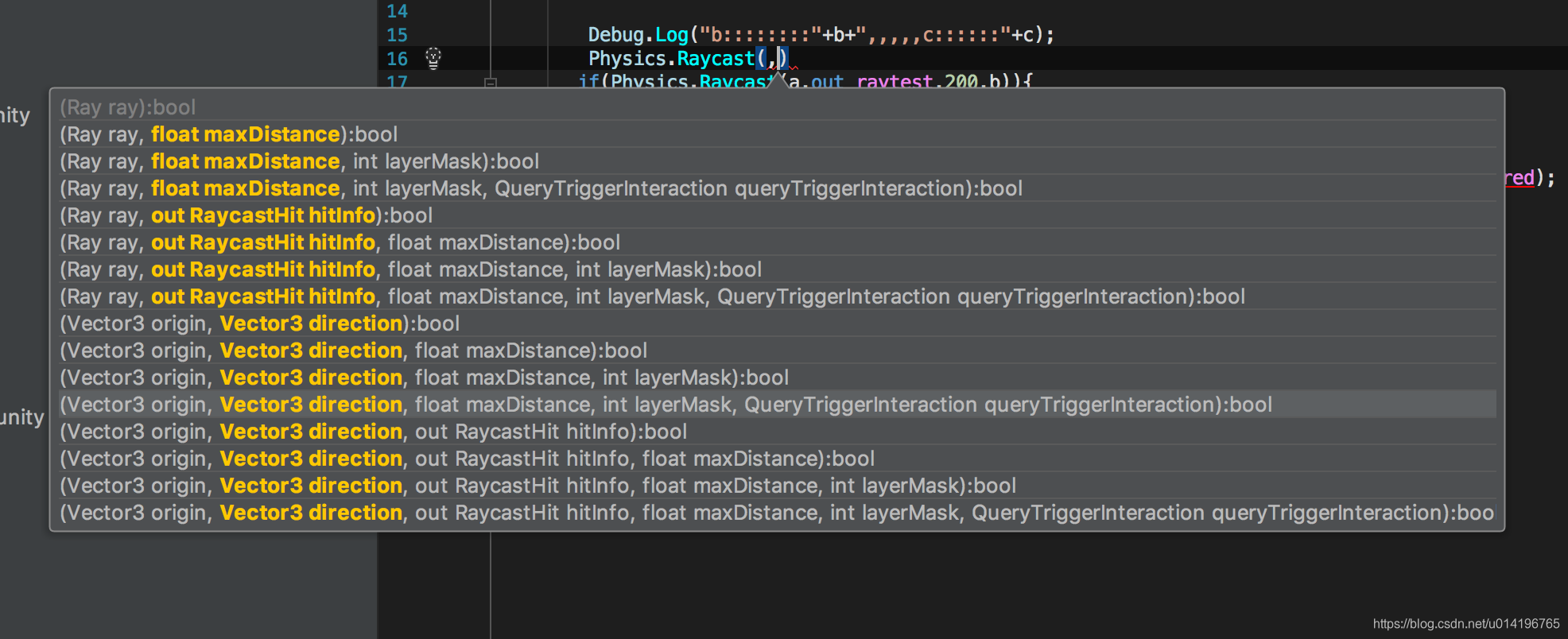Select overload (Ray ray, out RaycastHit hitInfo):bool
1568x639 pixels.
778,215
